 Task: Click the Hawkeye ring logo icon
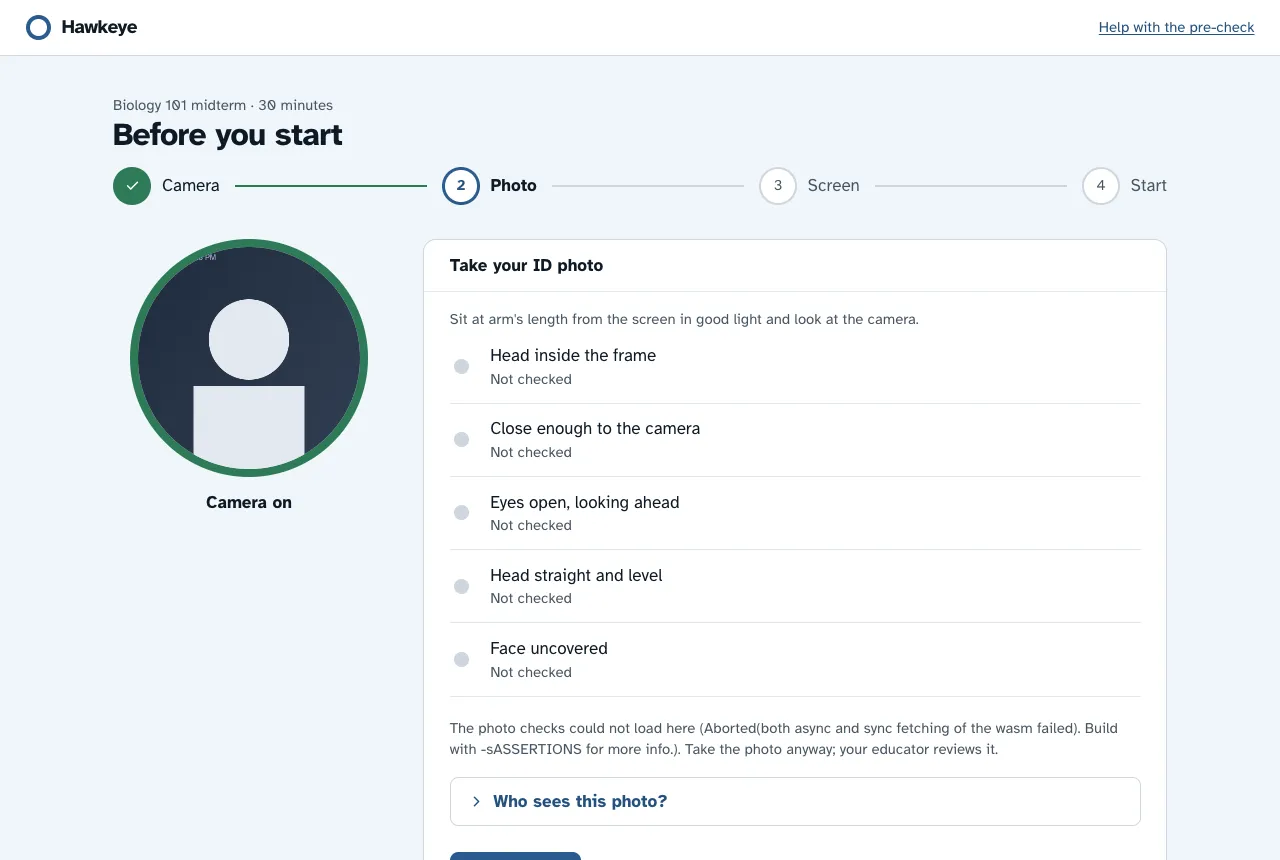point(38,28)
